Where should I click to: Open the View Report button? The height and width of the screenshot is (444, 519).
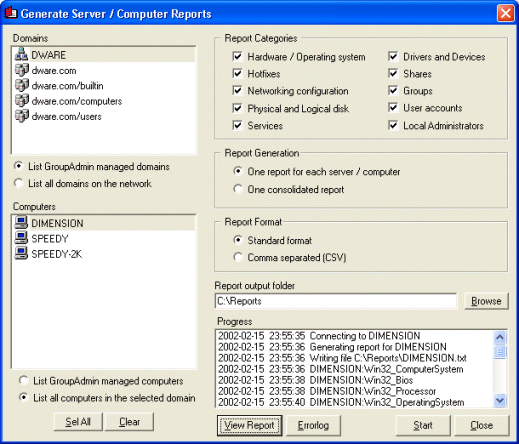pos(249,425)
